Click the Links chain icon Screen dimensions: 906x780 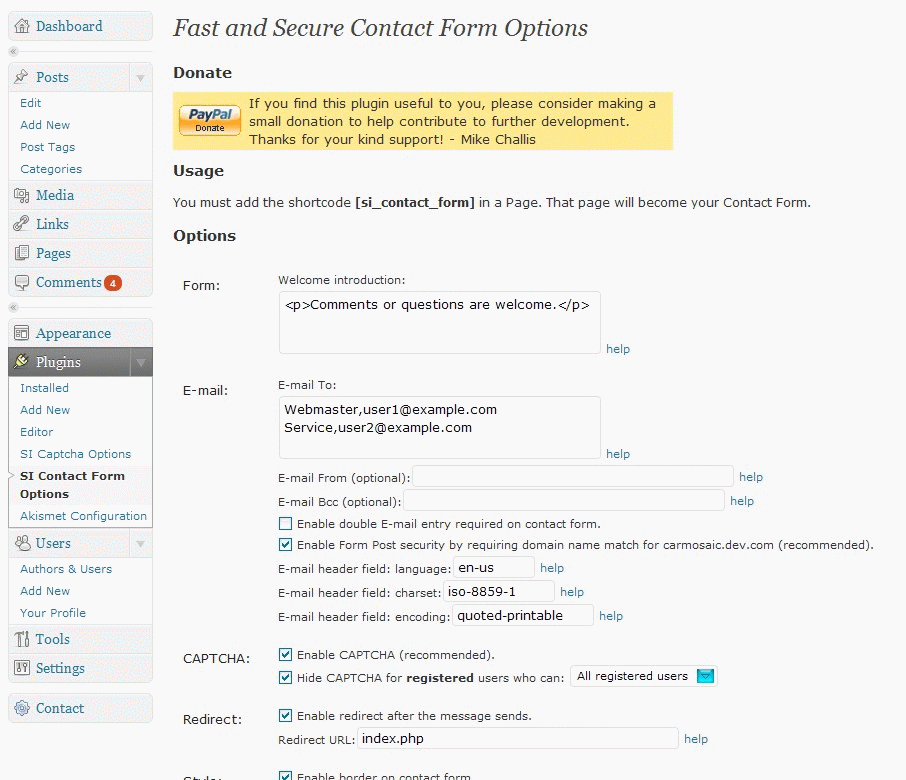tap(22, 224)
